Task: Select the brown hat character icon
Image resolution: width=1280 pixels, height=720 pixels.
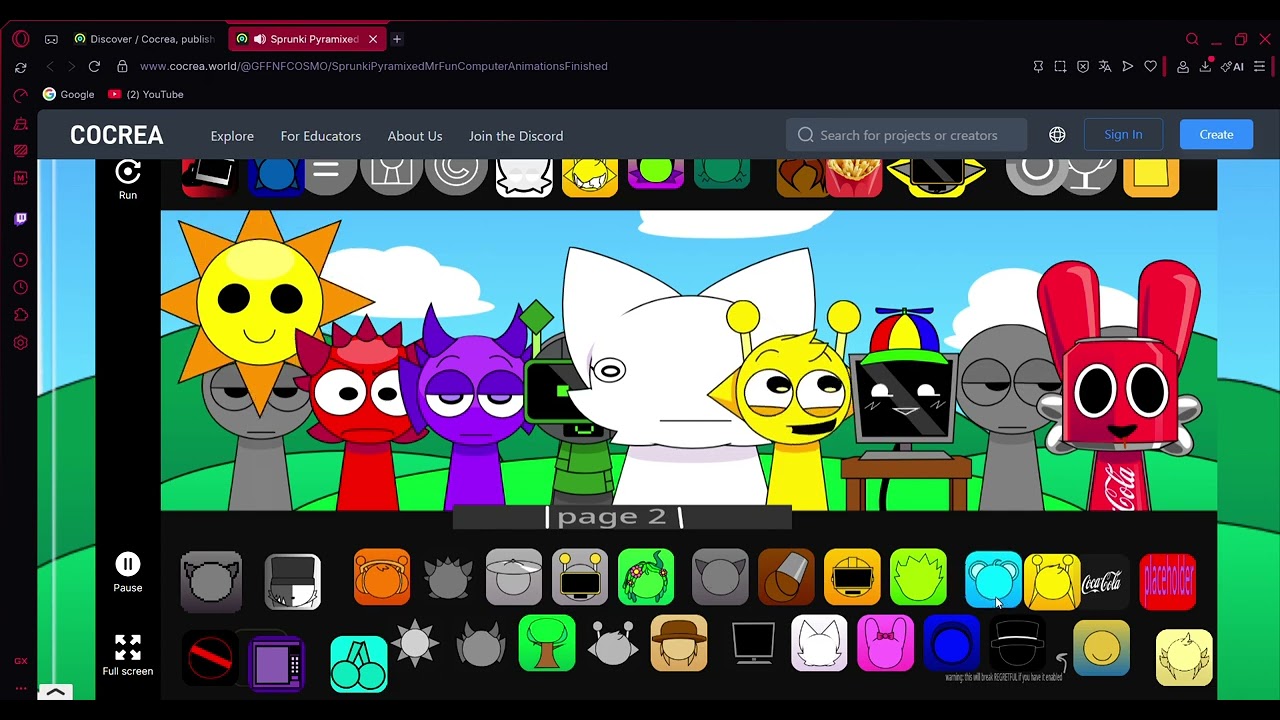Action: point(679,644)
